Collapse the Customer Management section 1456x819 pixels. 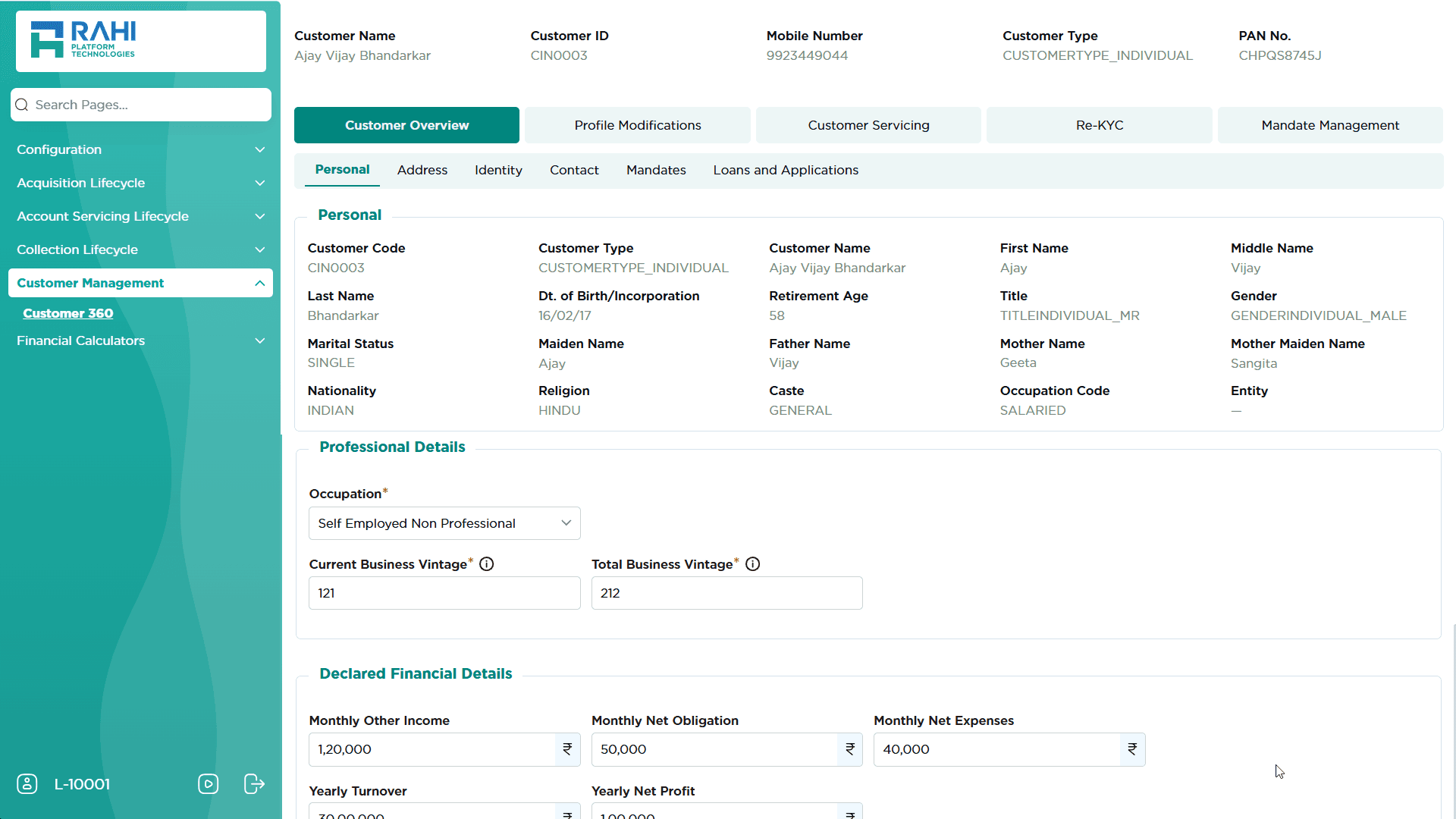[140, 283]
